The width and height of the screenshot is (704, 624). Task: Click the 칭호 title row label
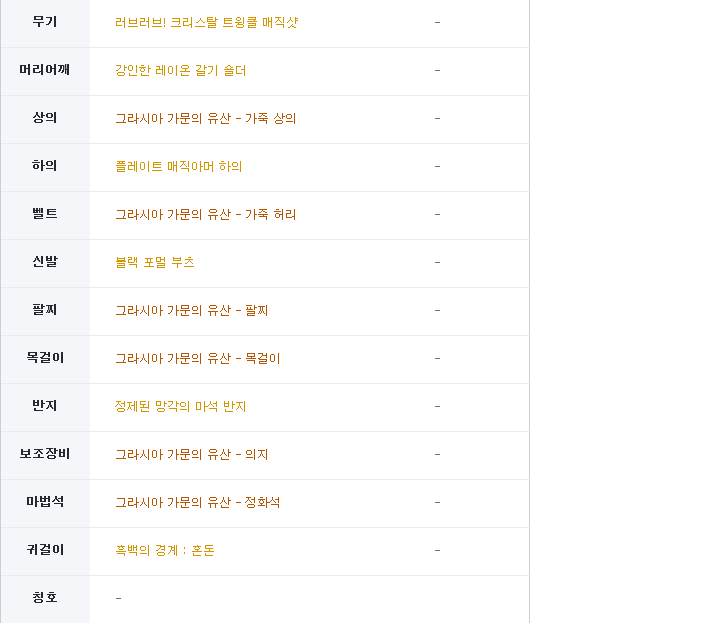[x=45, y=598]
